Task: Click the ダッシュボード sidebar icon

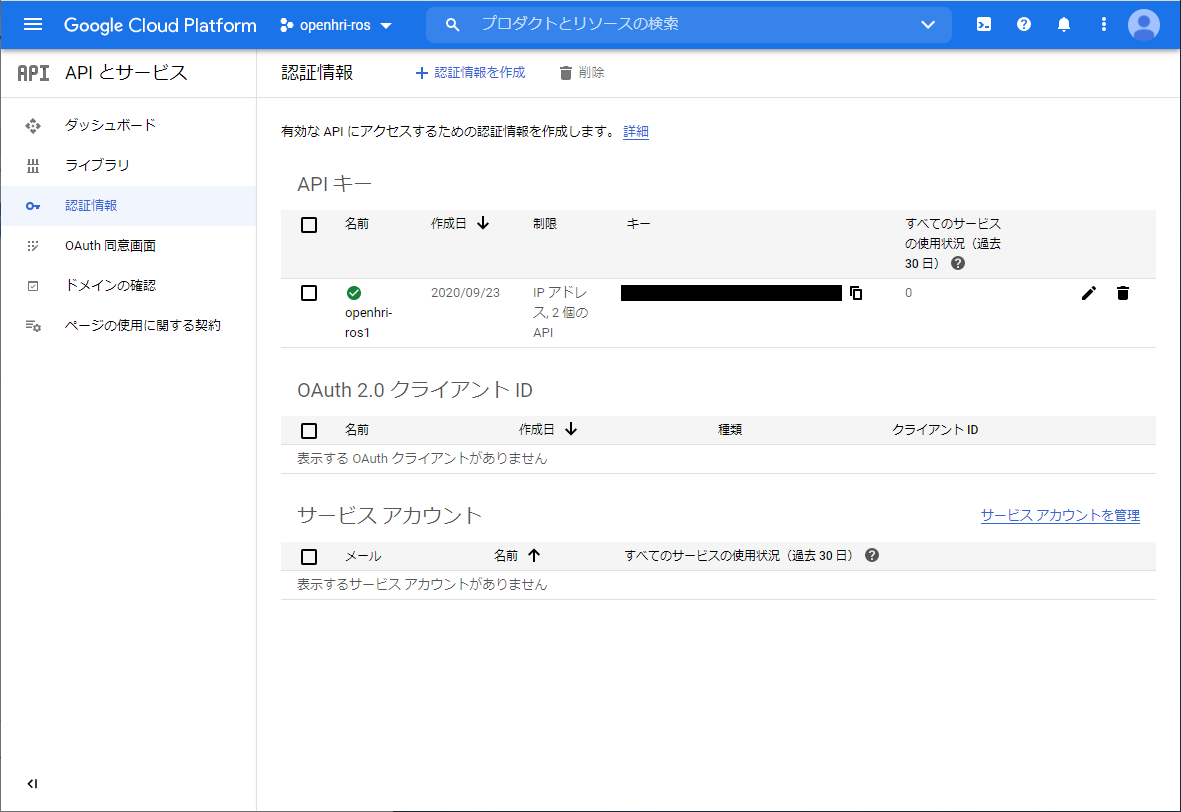Action: click(x=32, y=126)
